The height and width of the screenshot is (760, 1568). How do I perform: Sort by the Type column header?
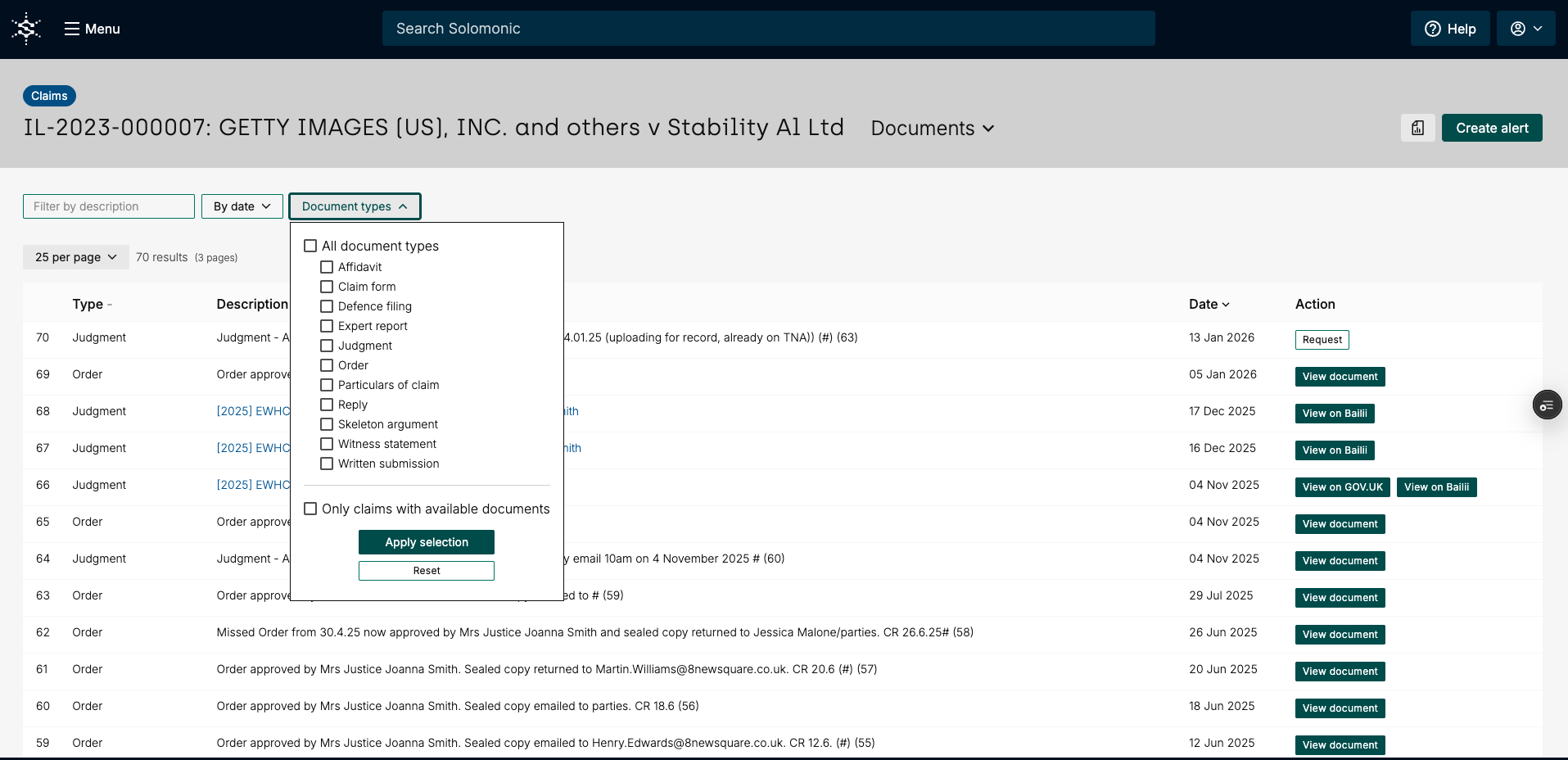[x=92, y=305]
